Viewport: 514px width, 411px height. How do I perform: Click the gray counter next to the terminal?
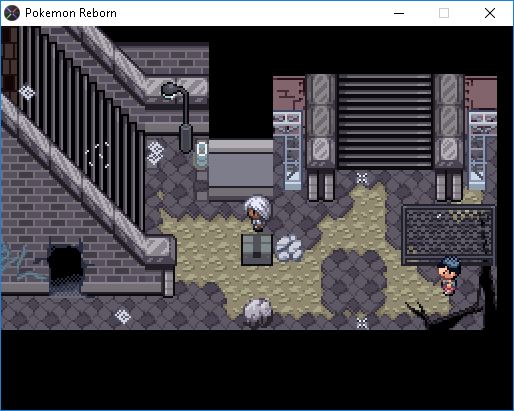point(241,169)
